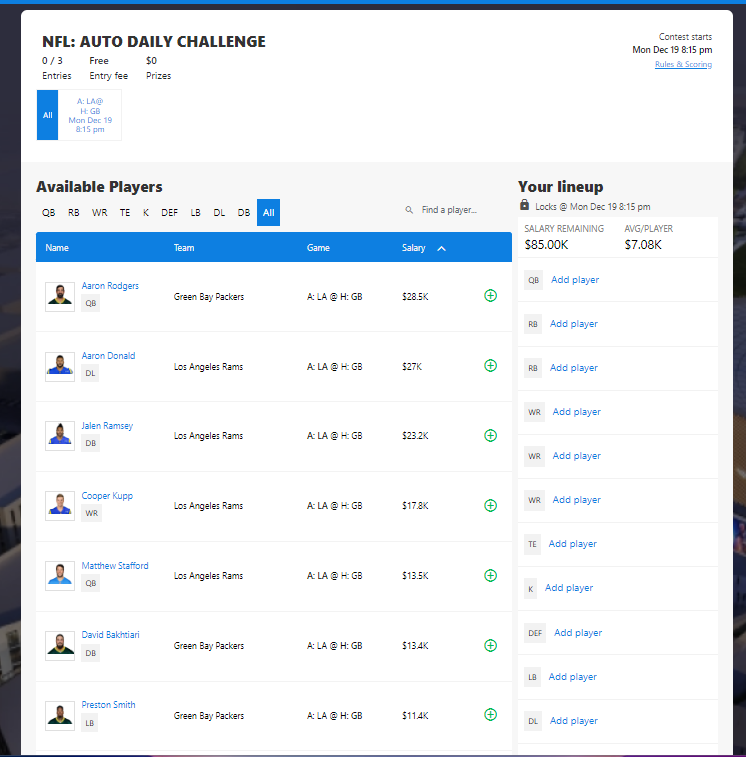This screenshot has height=757, width=746.
Task: Open Preston Smith player photo
Action: [x=60, y=716]
